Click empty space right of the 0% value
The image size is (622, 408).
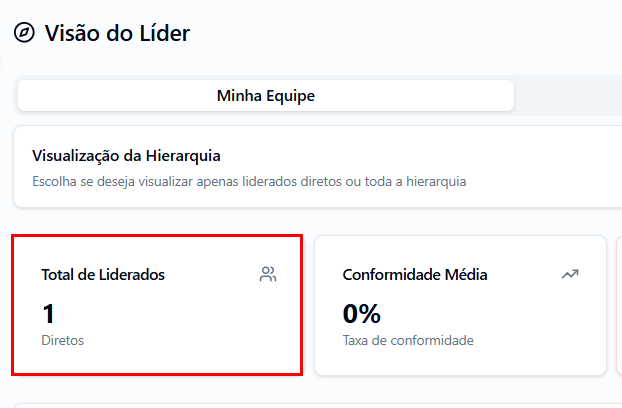tap(480, 314)
